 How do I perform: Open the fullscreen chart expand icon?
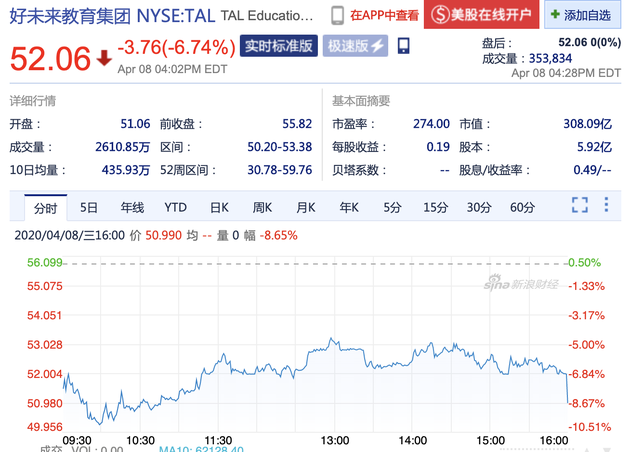579,206
